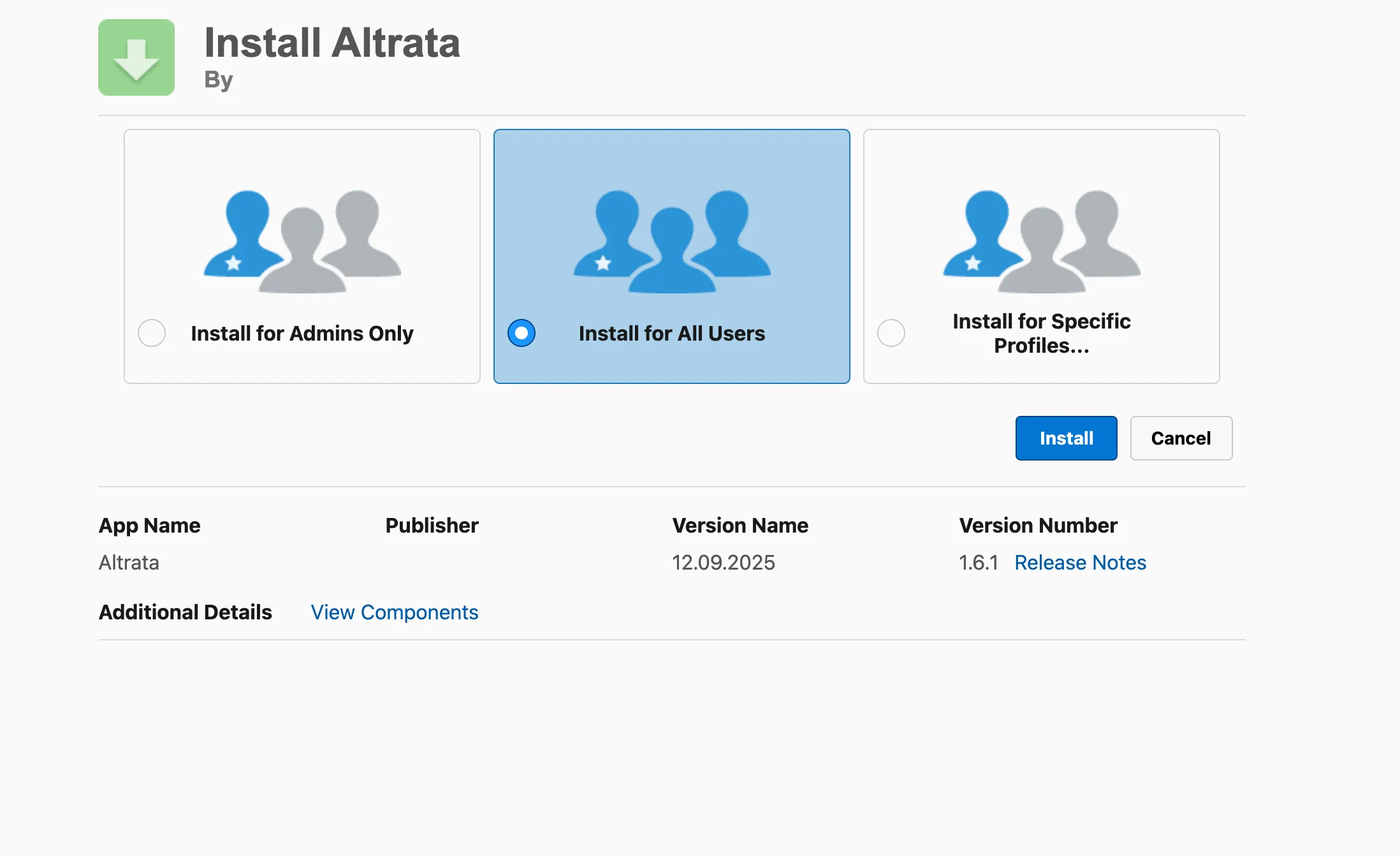Click the Admins Only users group icon
This screenshot has height=856, width=1400.
pos(302,241)
